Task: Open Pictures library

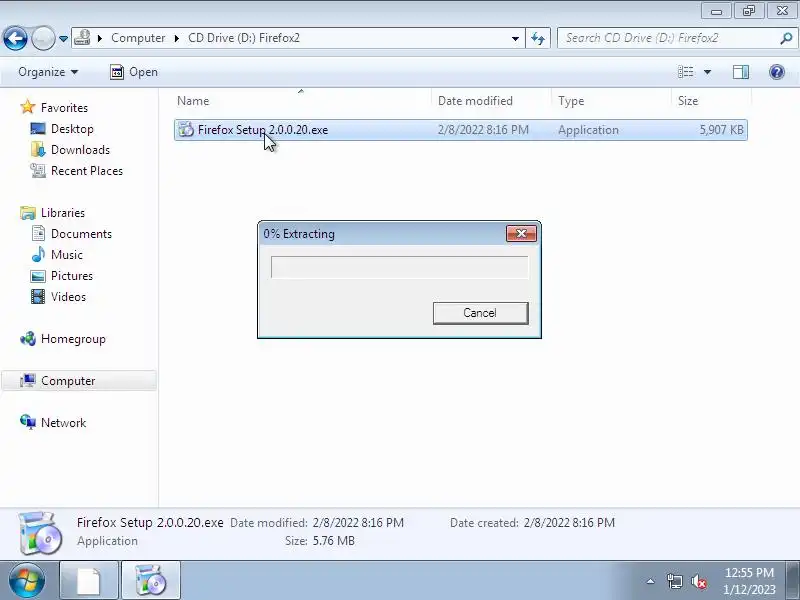Action: click(71, 276)
